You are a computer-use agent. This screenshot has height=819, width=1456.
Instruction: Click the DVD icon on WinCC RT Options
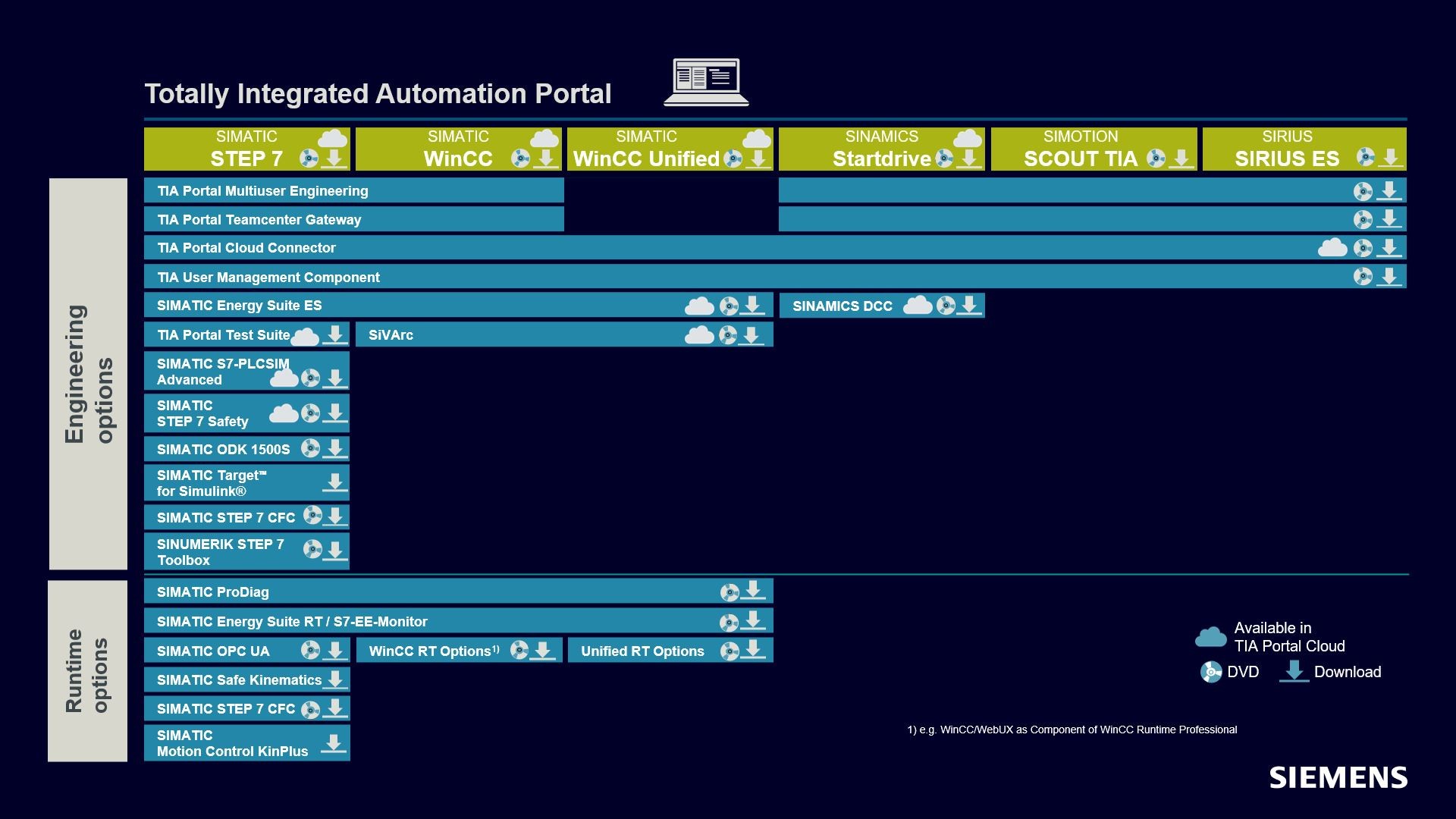point(519,651)
